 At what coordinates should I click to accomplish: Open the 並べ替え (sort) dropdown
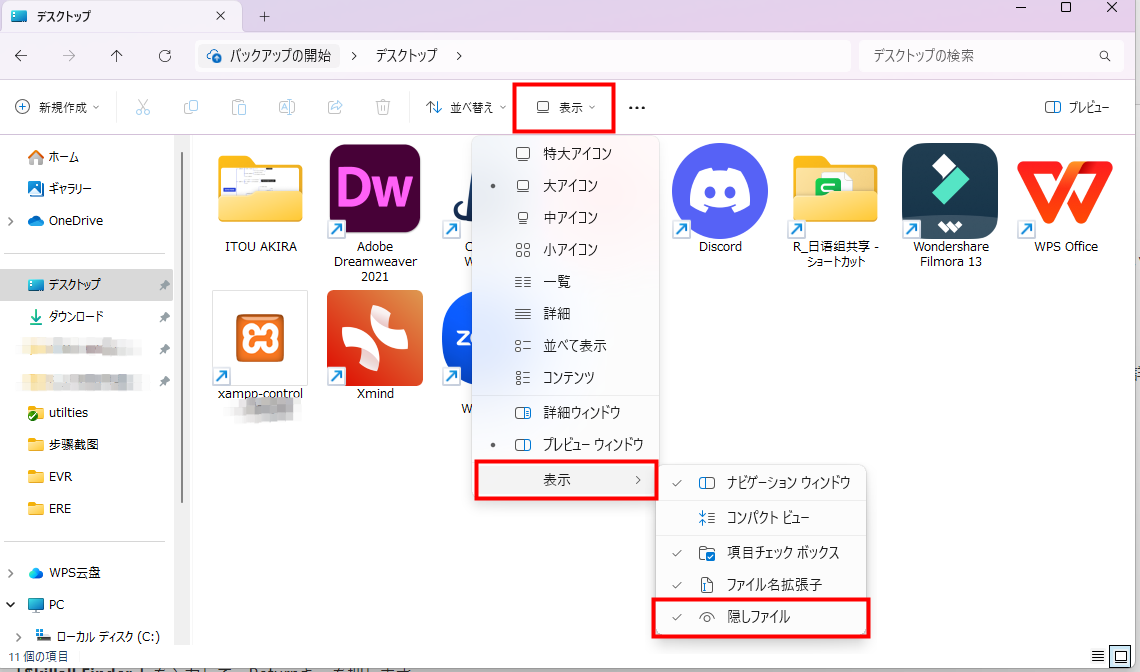tap(464, 107)
